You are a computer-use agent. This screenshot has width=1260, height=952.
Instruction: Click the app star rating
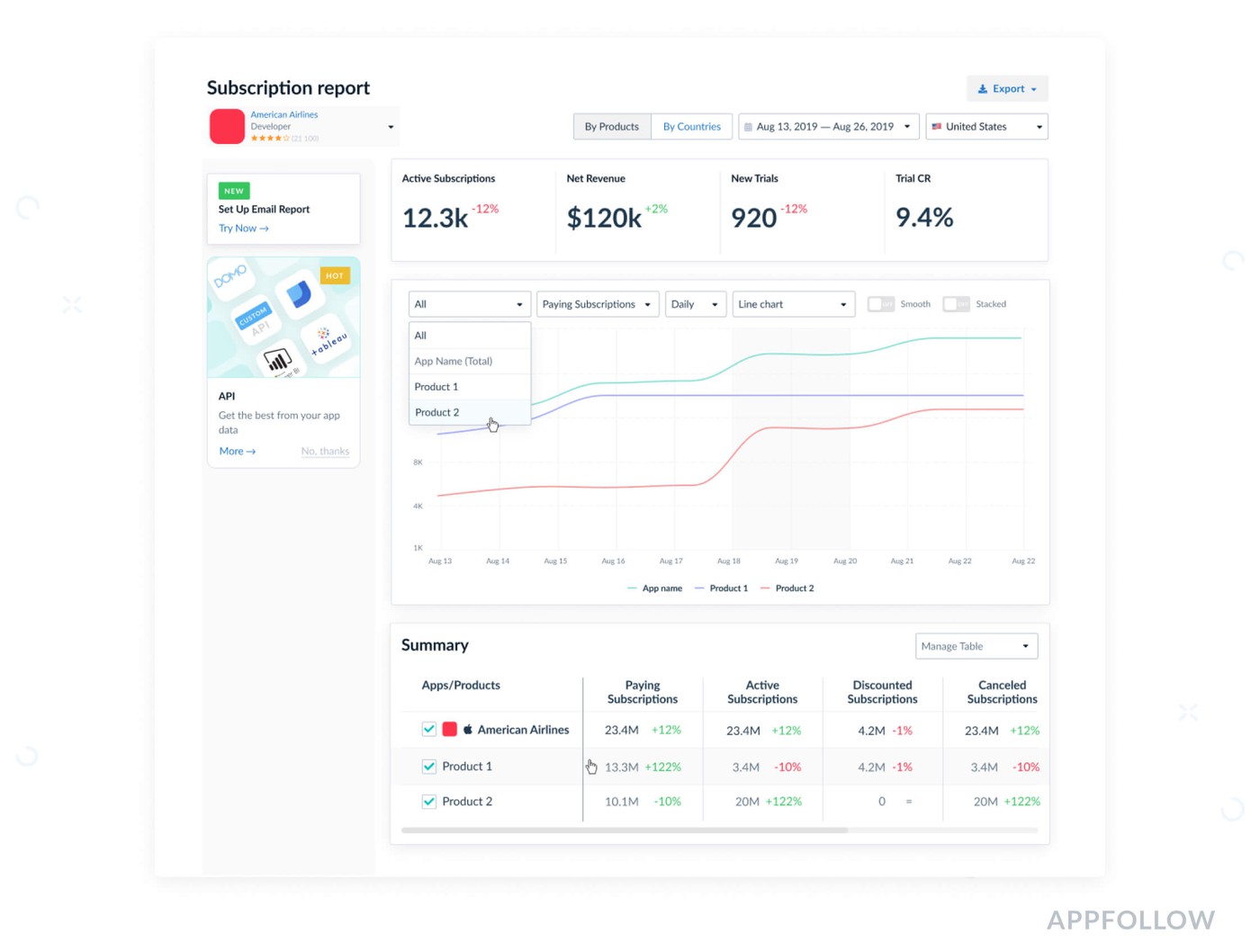click(x=269, y=139)
